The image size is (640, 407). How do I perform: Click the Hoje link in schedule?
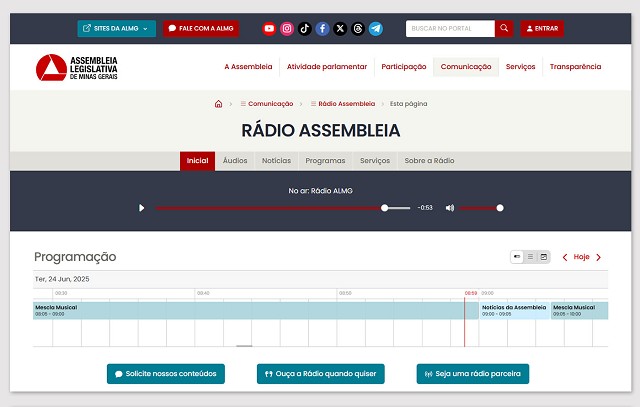tap(581, 257)
